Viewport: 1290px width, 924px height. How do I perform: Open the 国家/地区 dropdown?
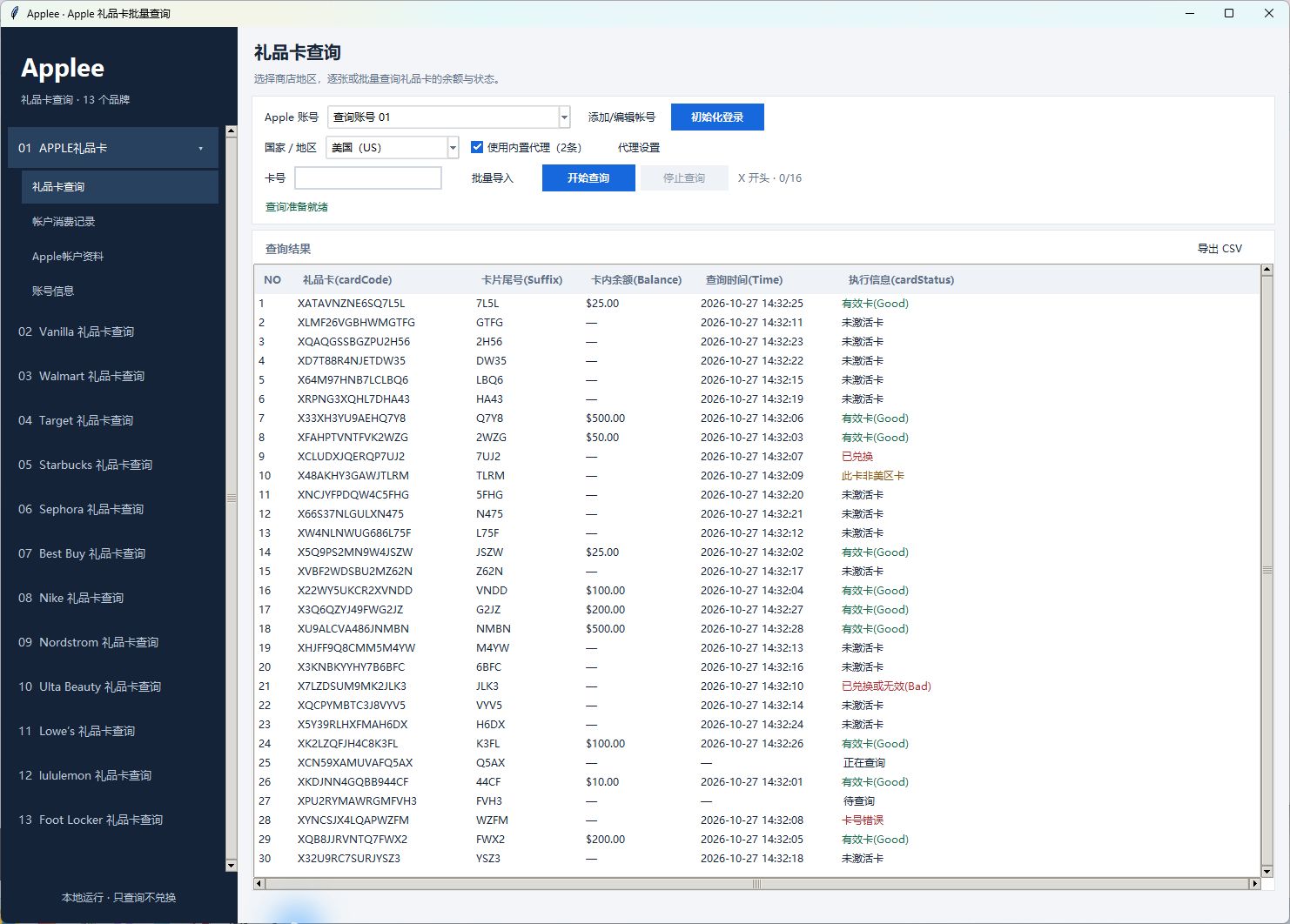(x=453, y=148)
